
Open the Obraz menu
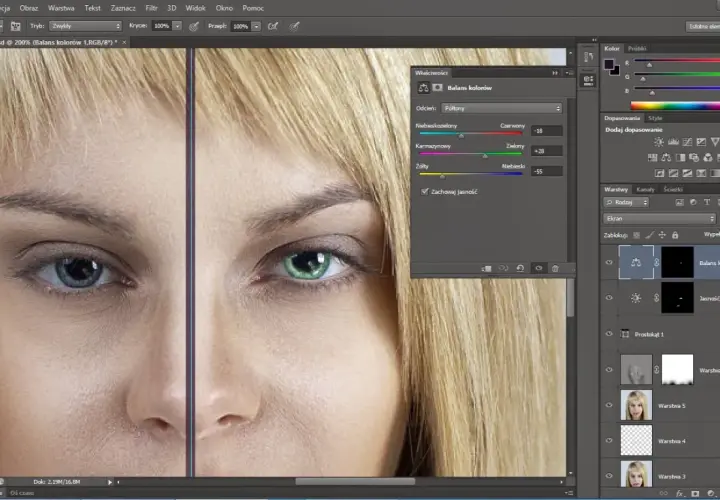[28, 8]
